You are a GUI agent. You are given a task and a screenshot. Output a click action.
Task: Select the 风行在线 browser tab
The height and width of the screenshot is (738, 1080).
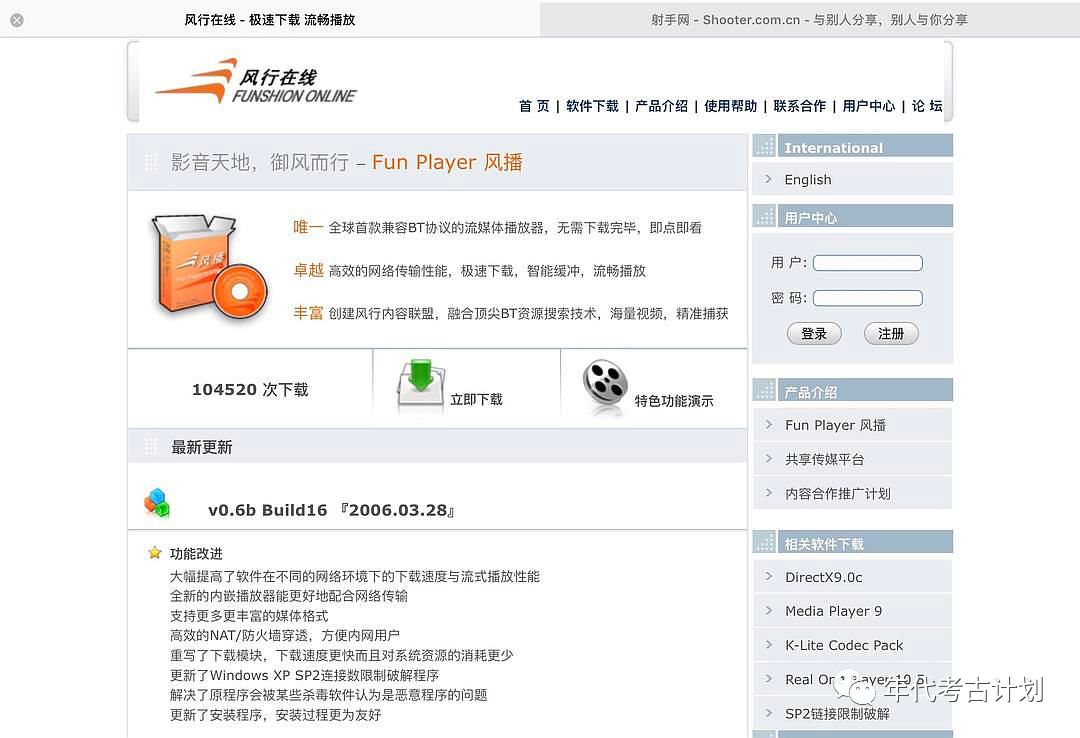(270, 20)
